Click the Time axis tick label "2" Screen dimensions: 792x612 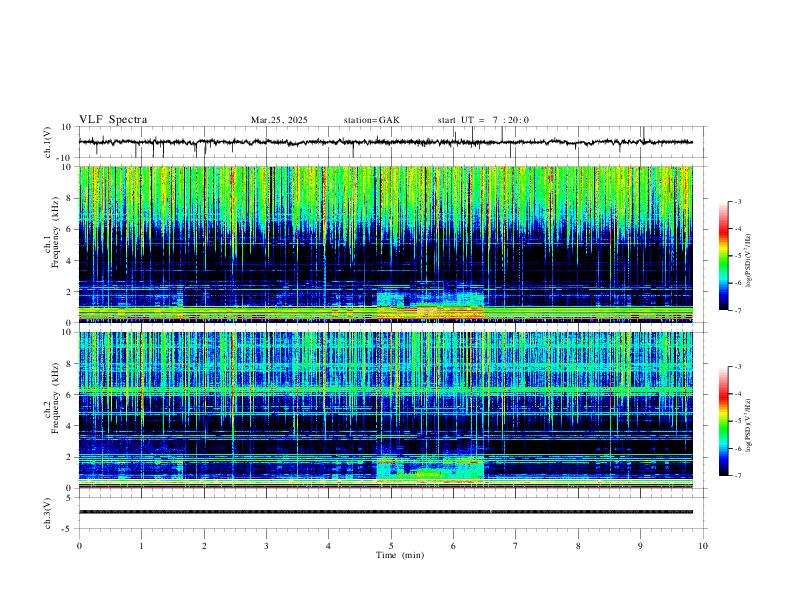tap(204, 546)
